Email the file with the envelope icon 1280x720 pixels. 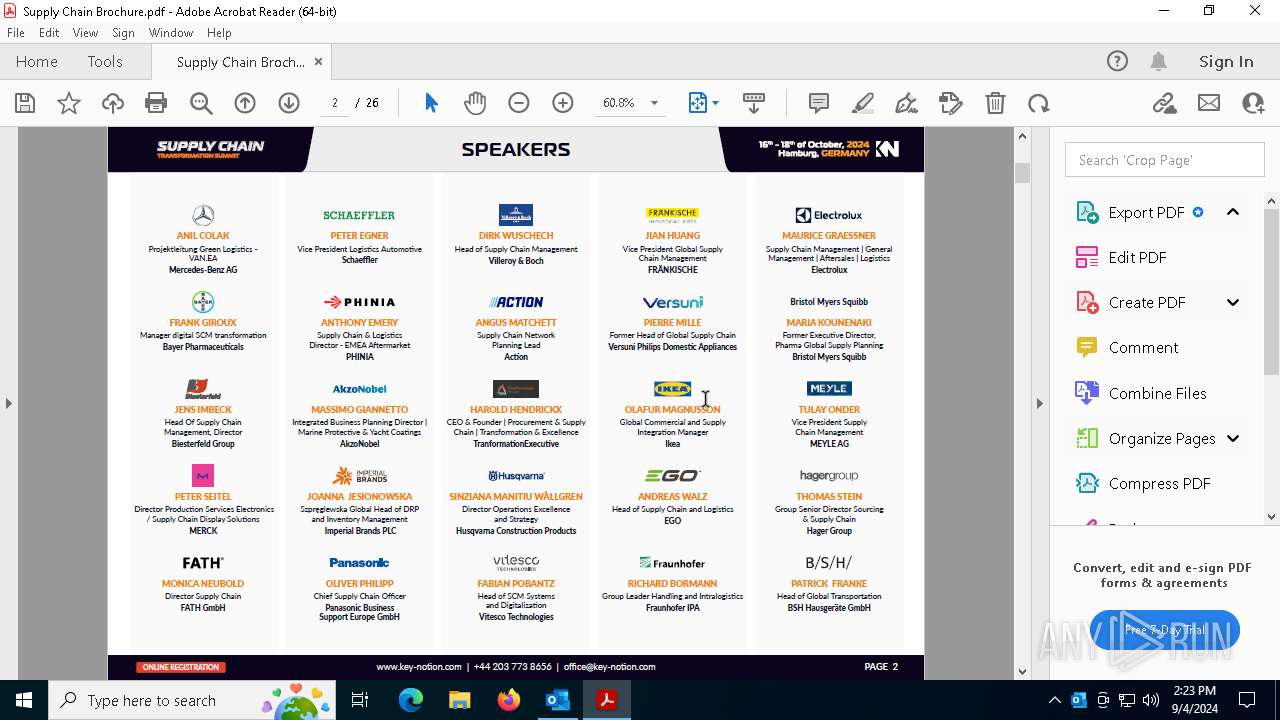[x=1209, y=103]
